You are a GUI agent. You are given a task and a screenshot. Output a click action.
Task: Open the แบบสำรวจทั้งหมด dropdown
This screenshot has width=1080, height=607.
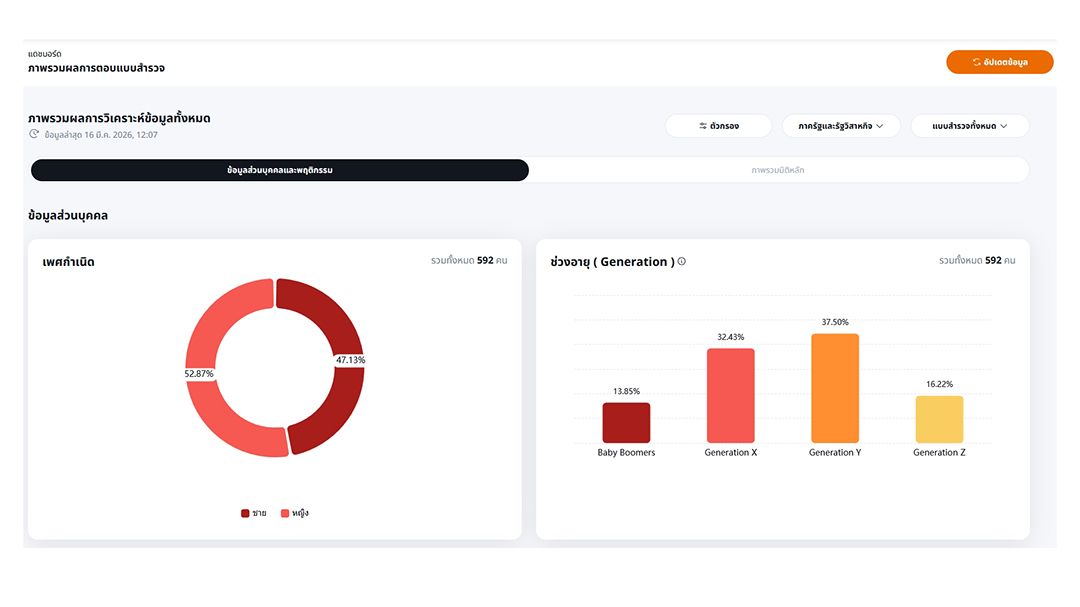coord(969,126)
